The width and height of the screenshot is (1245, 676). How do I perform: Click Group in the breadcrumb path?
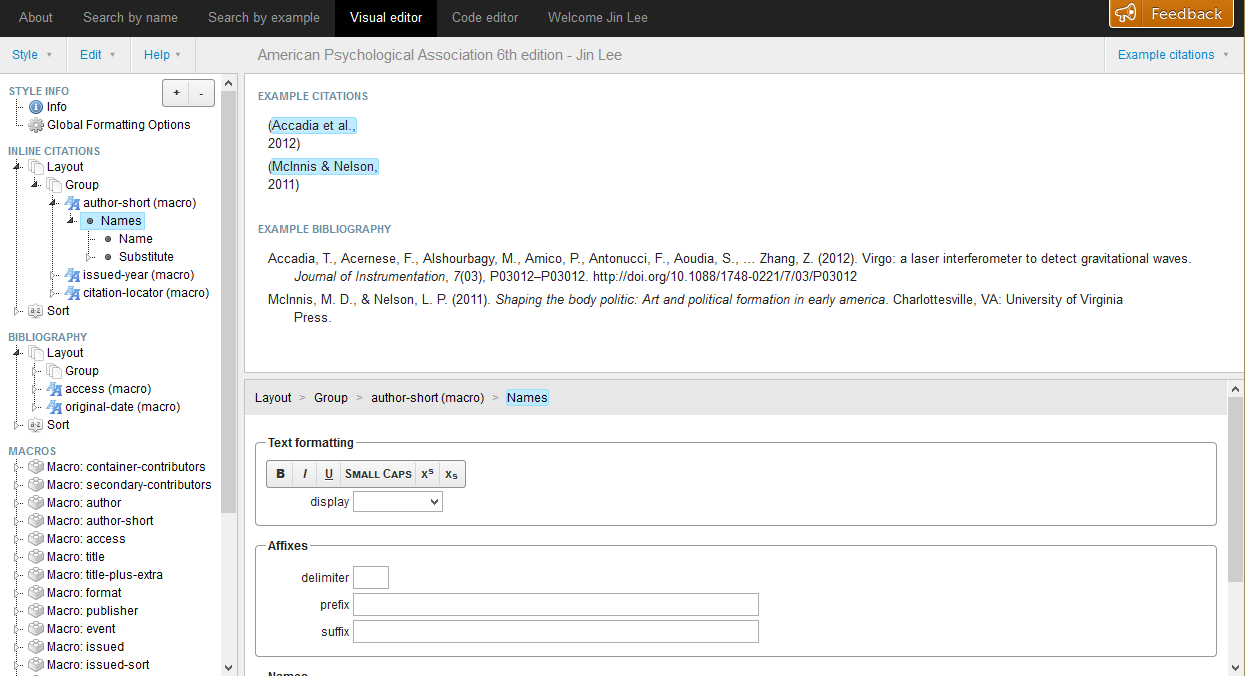tap(331, 398)
